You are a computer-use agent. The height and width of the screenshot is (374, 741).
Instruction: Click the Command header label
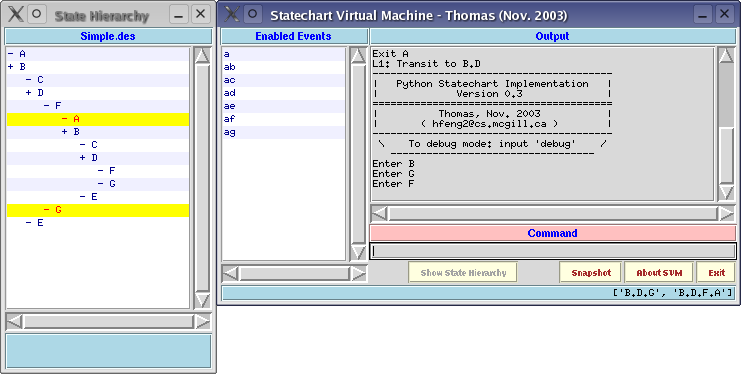552,233
